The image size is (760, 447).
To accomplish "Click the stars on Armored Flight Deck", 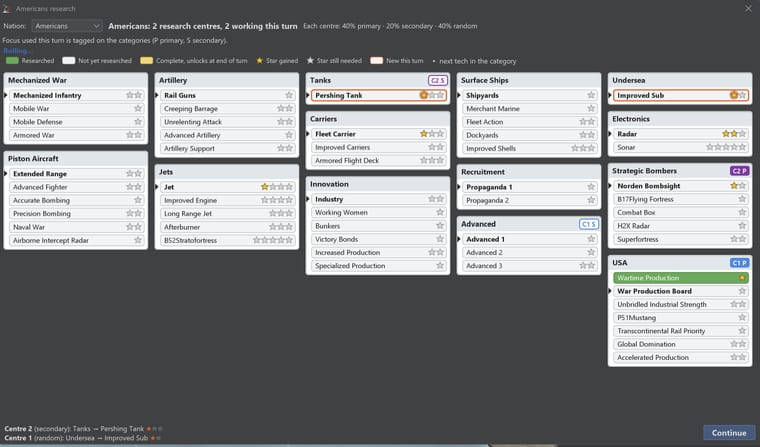I will [432, 160].
